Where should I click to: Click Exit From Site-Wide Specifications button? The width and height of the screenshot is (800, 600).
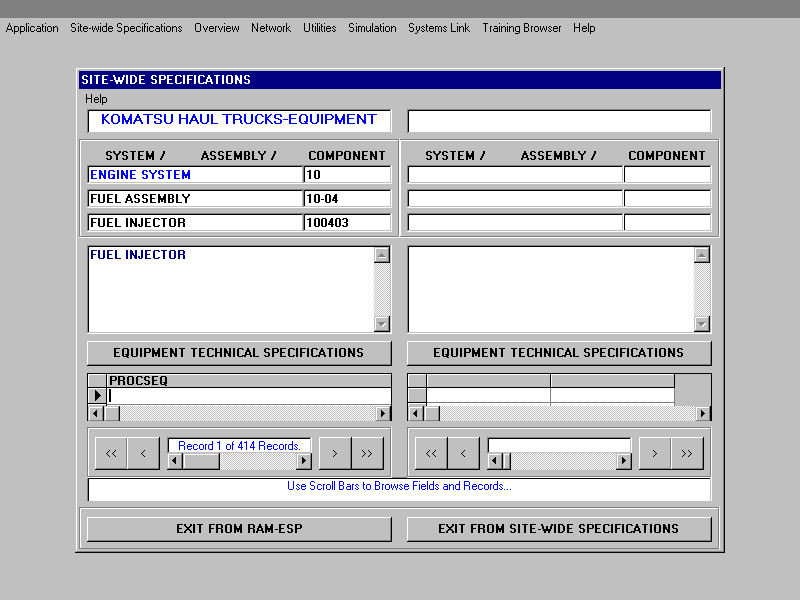pos(559,529)
